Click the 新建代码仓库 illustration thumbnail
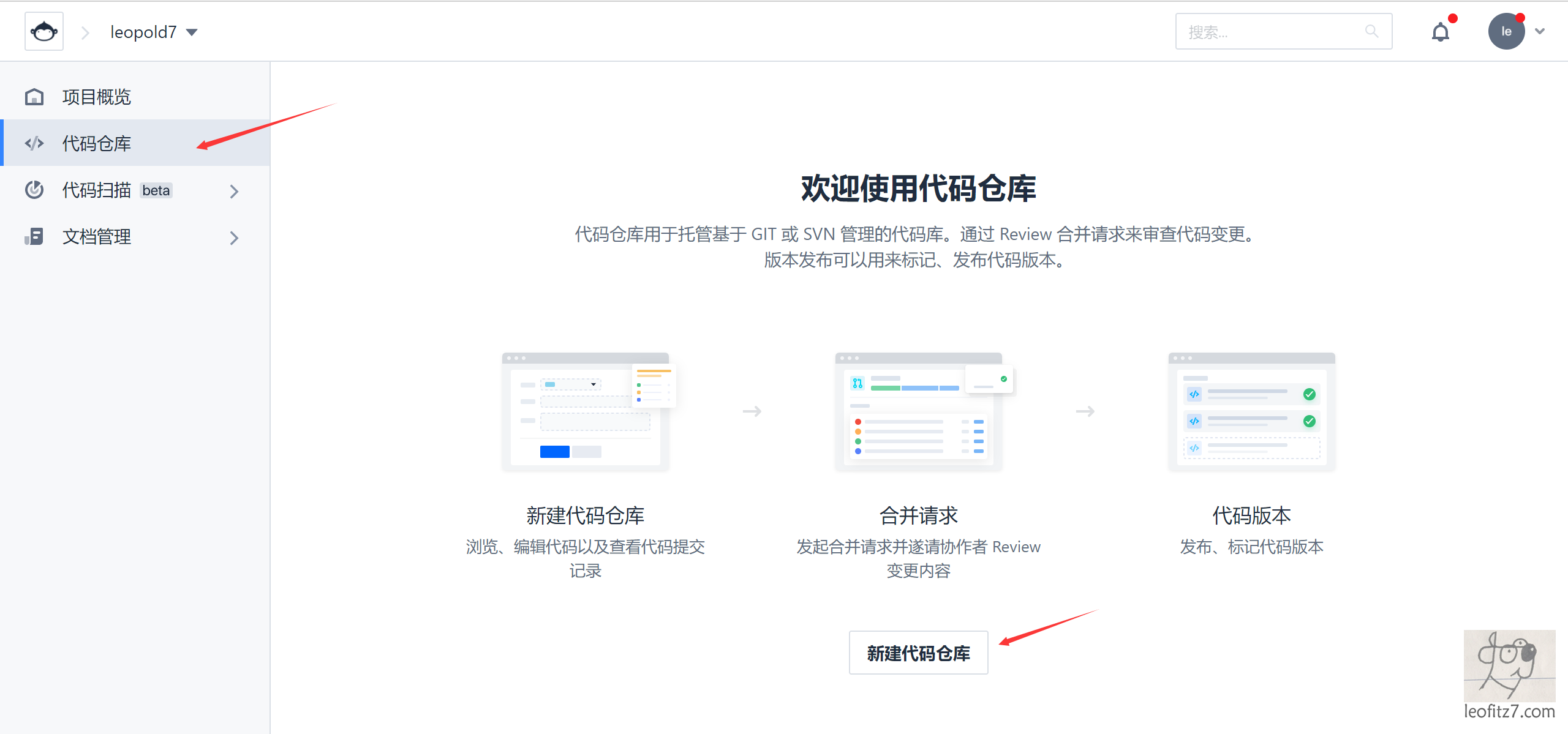The width and height of the screenshot is (1568, 734). click(586, 411)
